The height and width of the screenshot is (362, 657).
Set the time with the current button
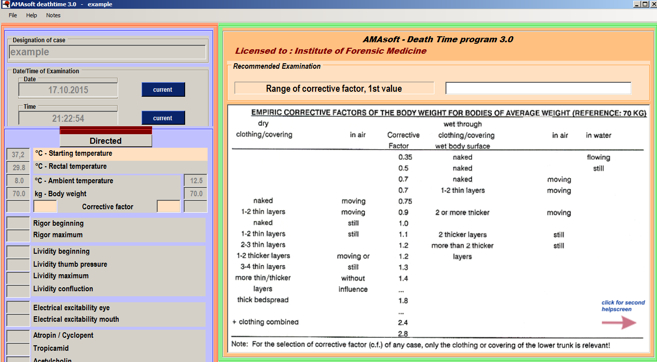[x=163, y=118]
